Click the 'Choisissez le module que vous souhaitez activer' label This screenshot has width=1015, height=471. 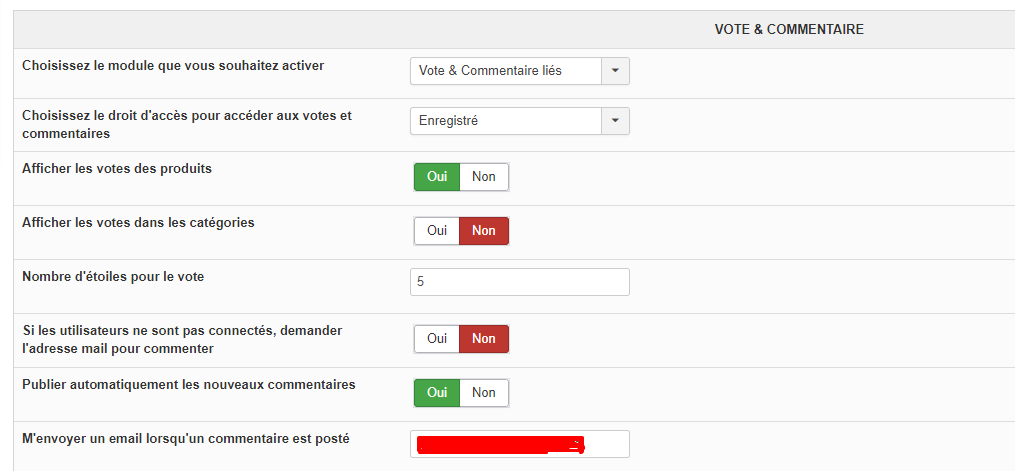click(x=173, y=66)
